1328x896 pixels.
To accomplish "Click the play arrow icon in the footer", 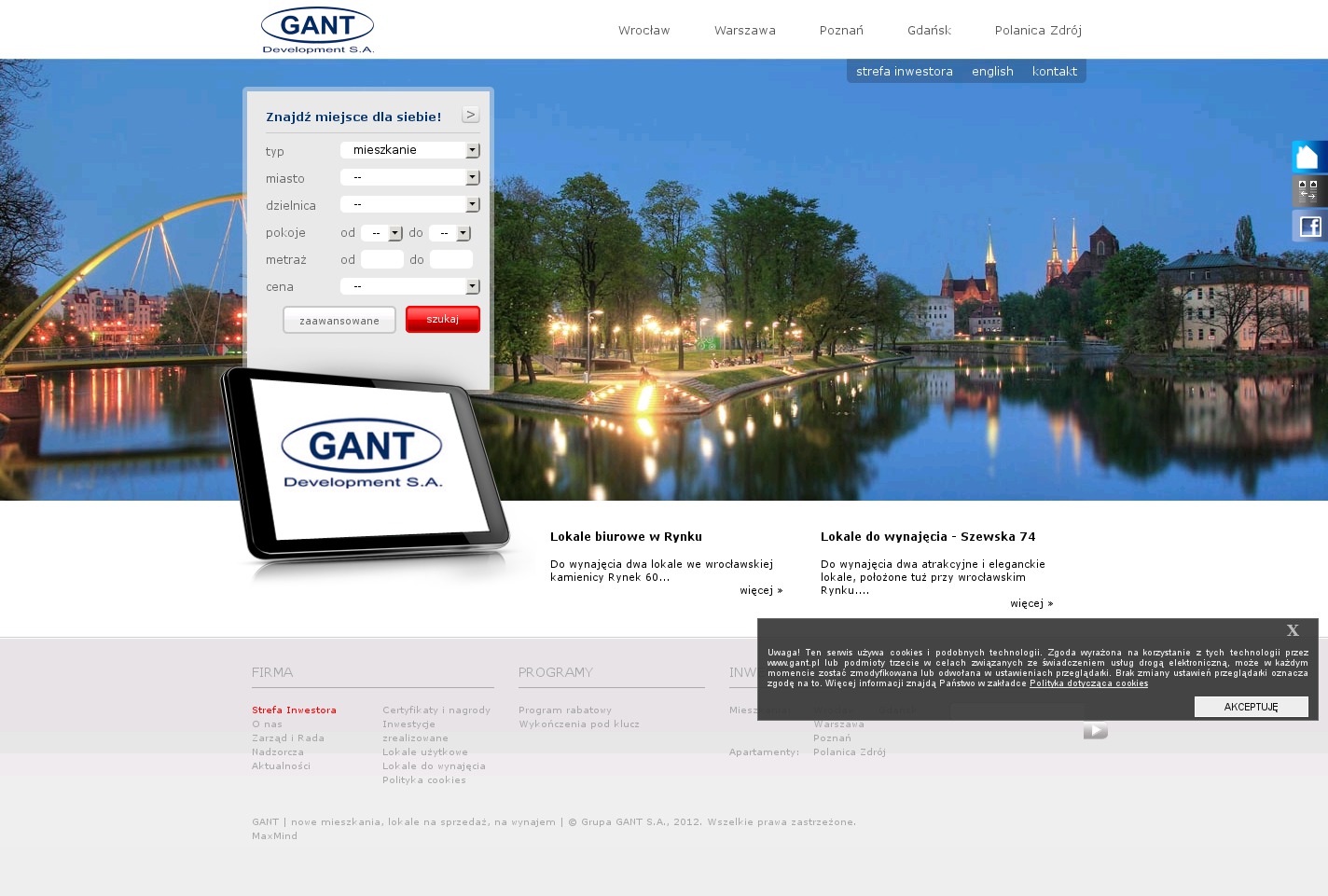I will tap(1096, 731).
